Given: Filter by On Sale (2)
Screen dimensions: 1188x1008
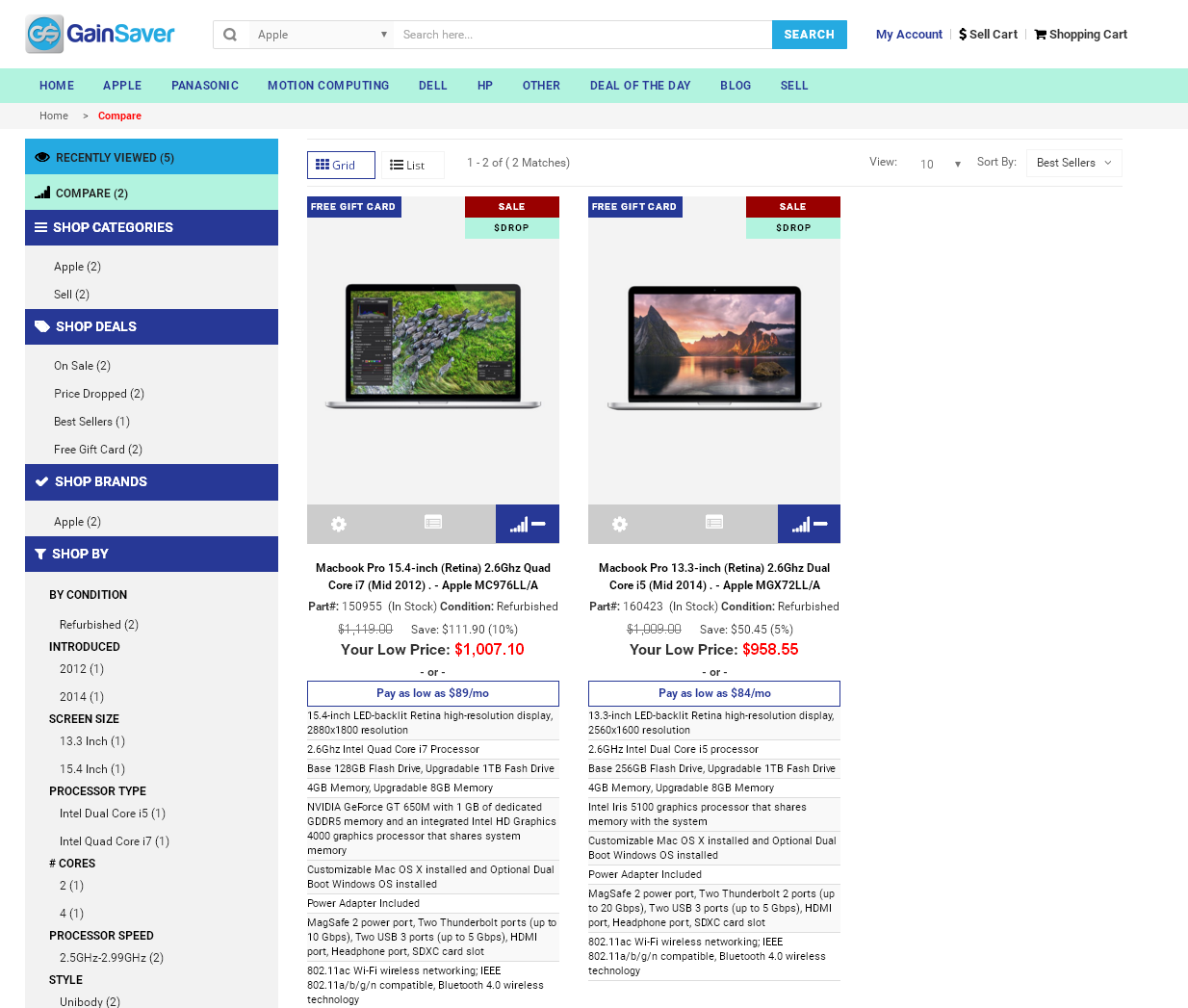Looking at the screenshot, I should click(82, 366).
